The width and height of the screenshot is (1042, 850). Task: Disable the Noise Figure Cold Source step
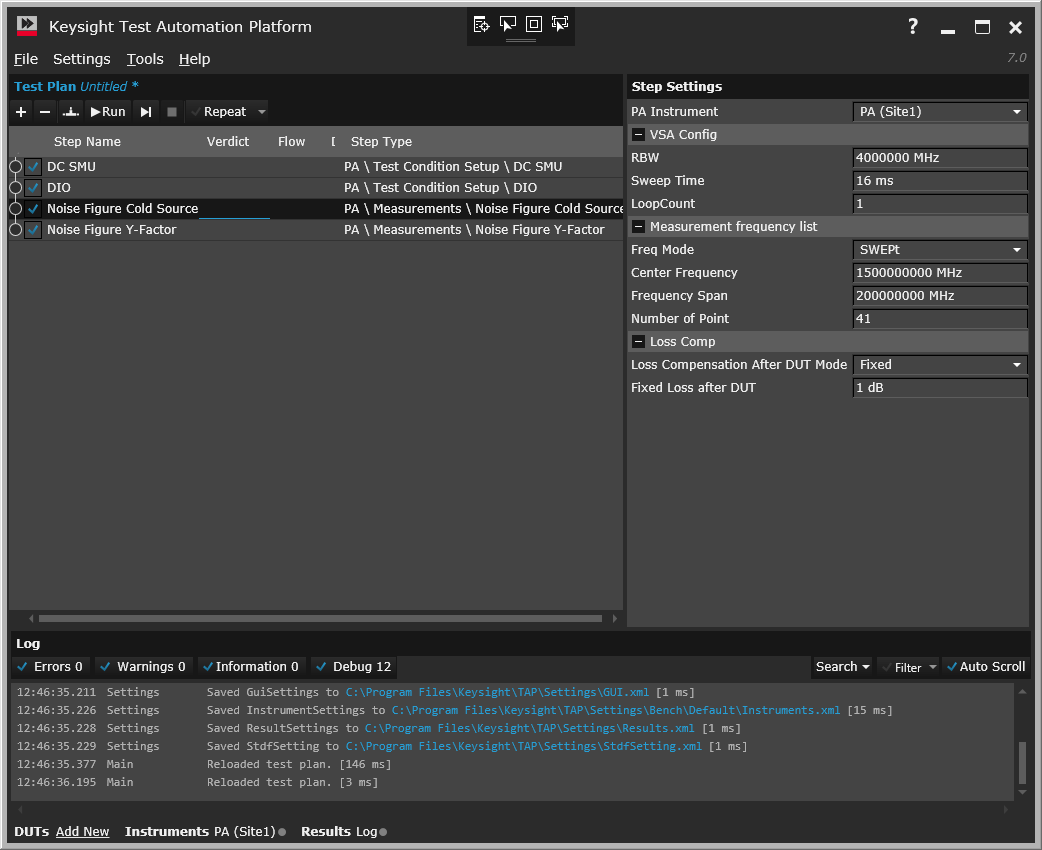pyautogui.click(x=33, y=209)
